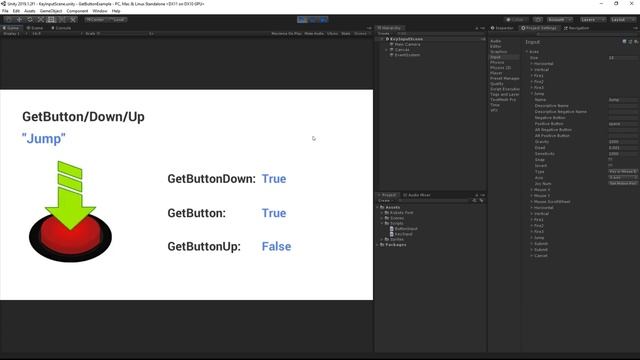This screenshot has height=360, width=640.
Task: Click the Step frame button
Action: coord(323,20)
